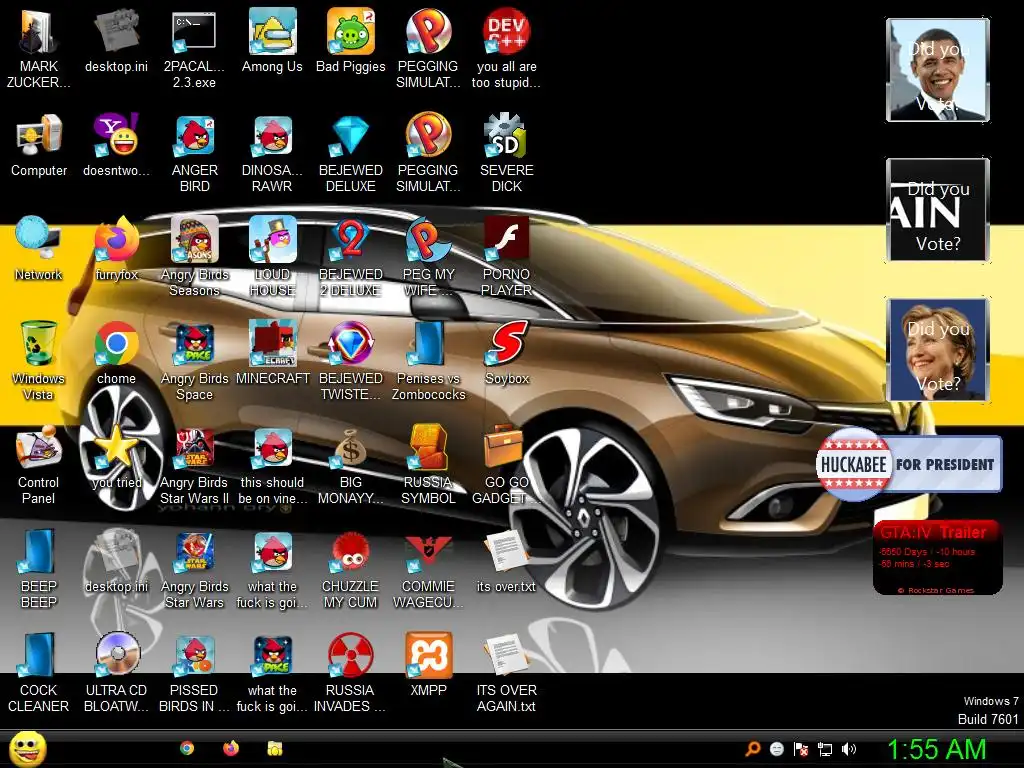1024x768 pixels.
Task: Launch Firefox from the taskbar
Action: [231, 748]
